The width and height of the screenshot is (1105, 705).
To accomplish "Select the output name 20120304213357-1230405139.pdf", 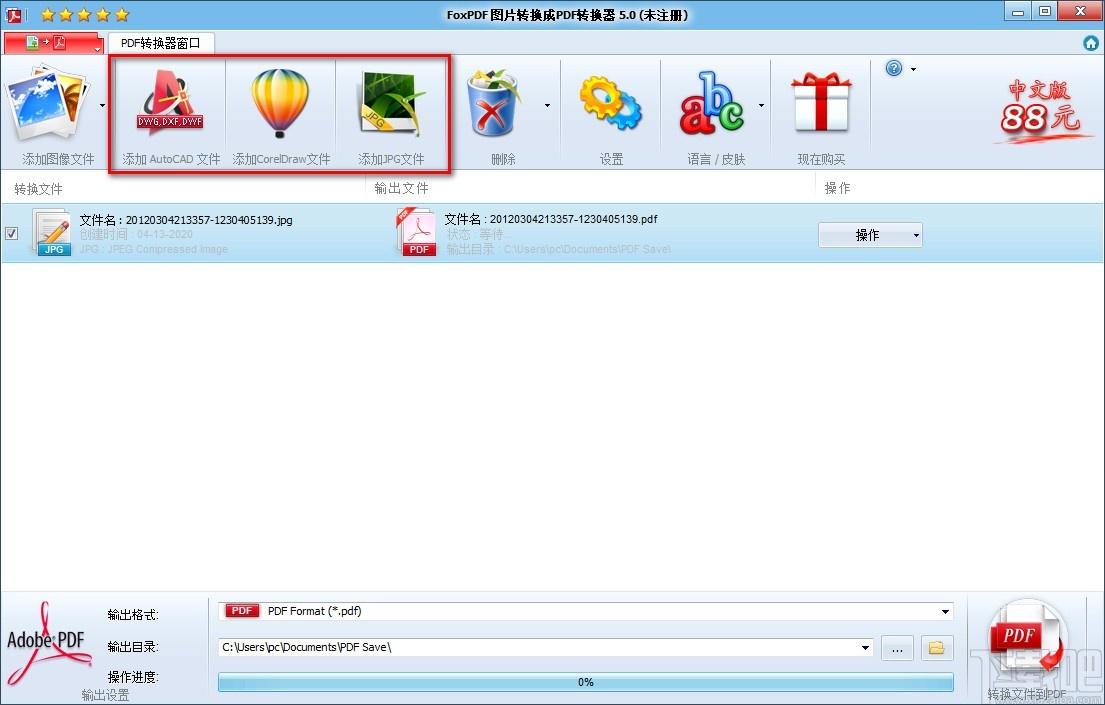I will click(x=573, y=219).
